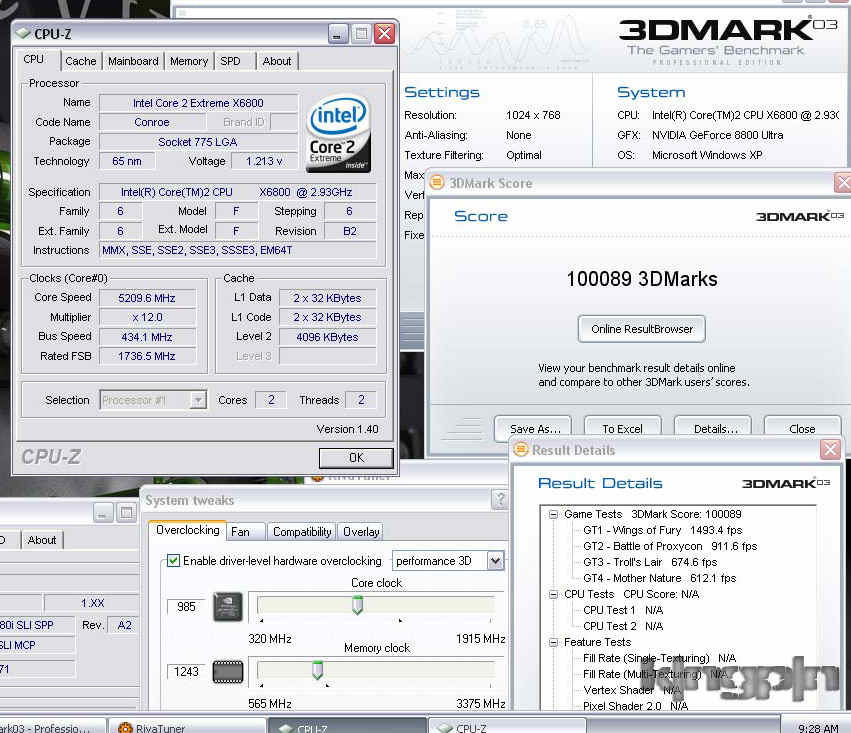Collapse the Feature Tests tree node
Viewport: 851px width, 733px height.
[x=551, y=642]
